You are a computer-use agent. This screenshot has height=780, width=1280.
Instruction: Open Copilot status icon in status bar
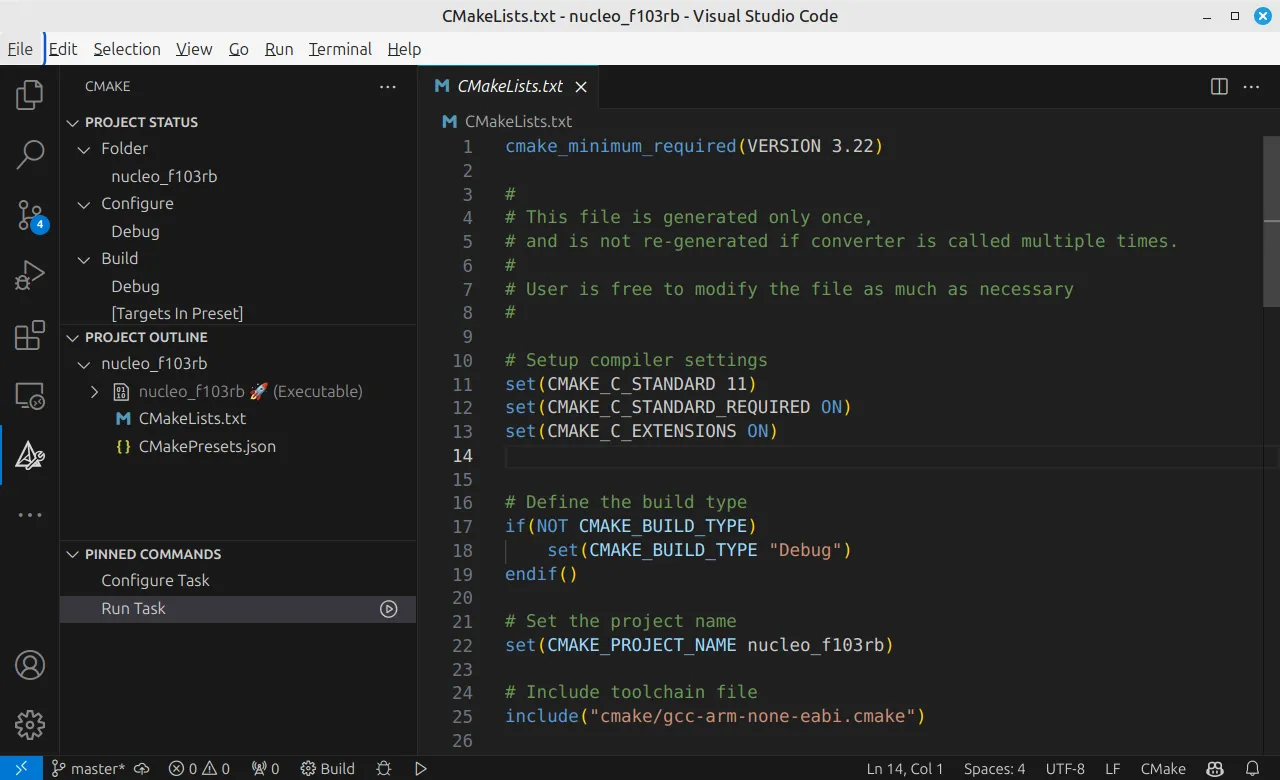[x=1216, y=768]
